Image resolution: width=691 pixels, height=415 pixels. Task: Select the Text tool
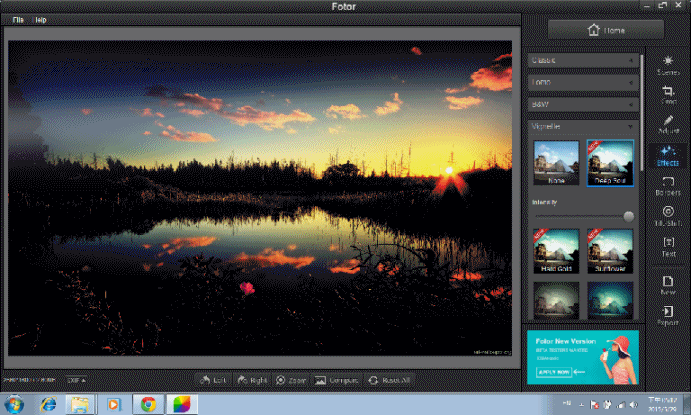click(669, 247)
